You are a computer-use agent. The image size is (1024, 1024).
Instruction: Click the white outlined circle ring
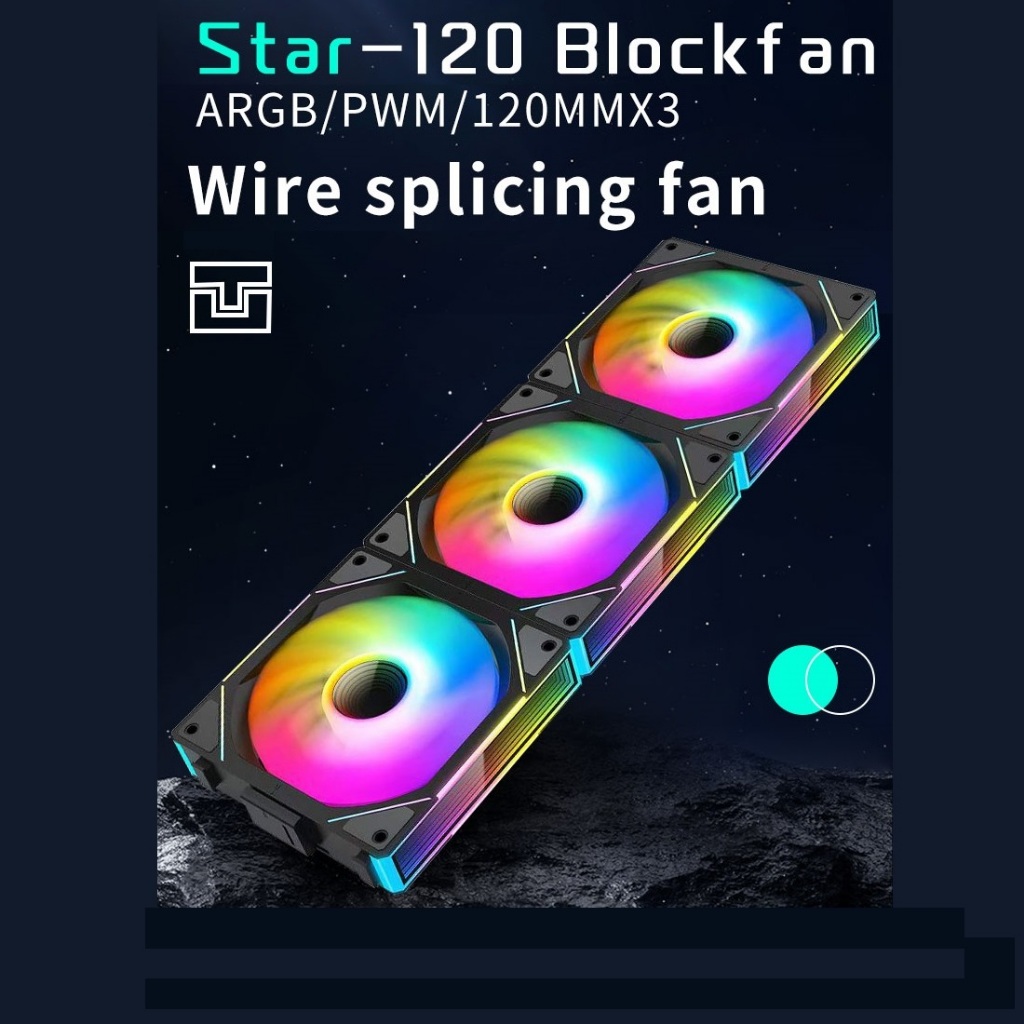pyautogui.click(x=840, y=680)
